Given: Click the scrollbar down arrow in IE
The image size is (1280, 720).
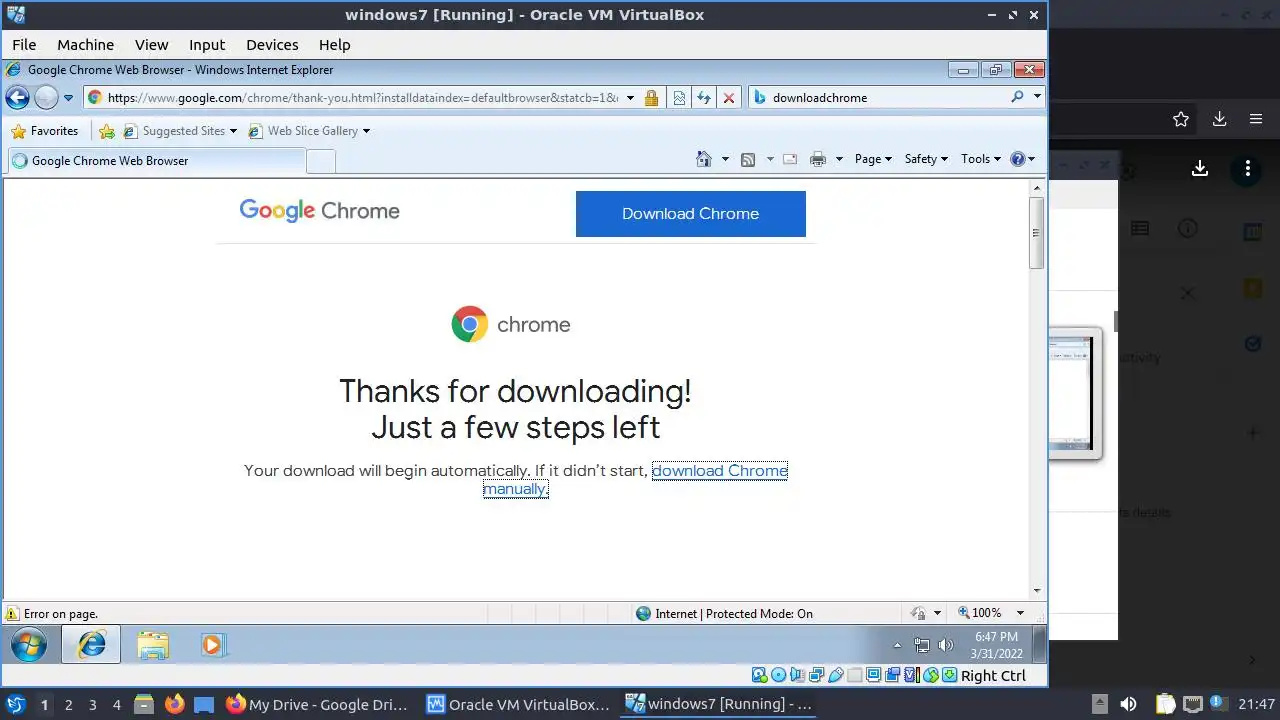Looking at the screenshot, I should click(x=1037, y=591).
